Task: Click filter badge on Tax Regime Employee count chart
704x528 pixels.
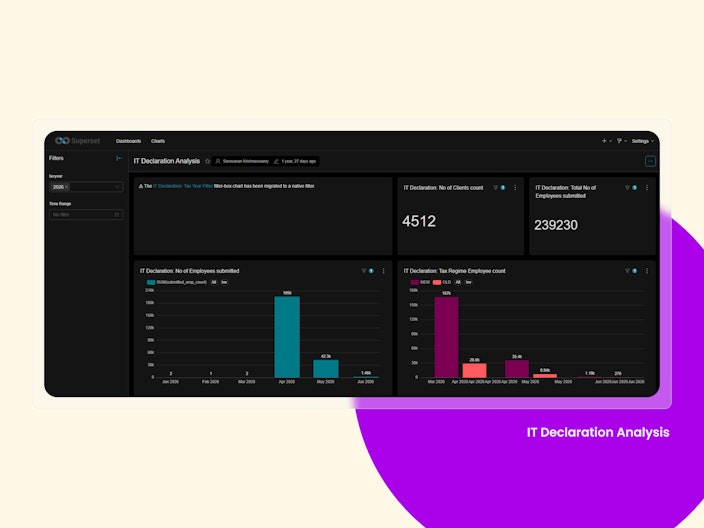Action: tap(634, 271)
